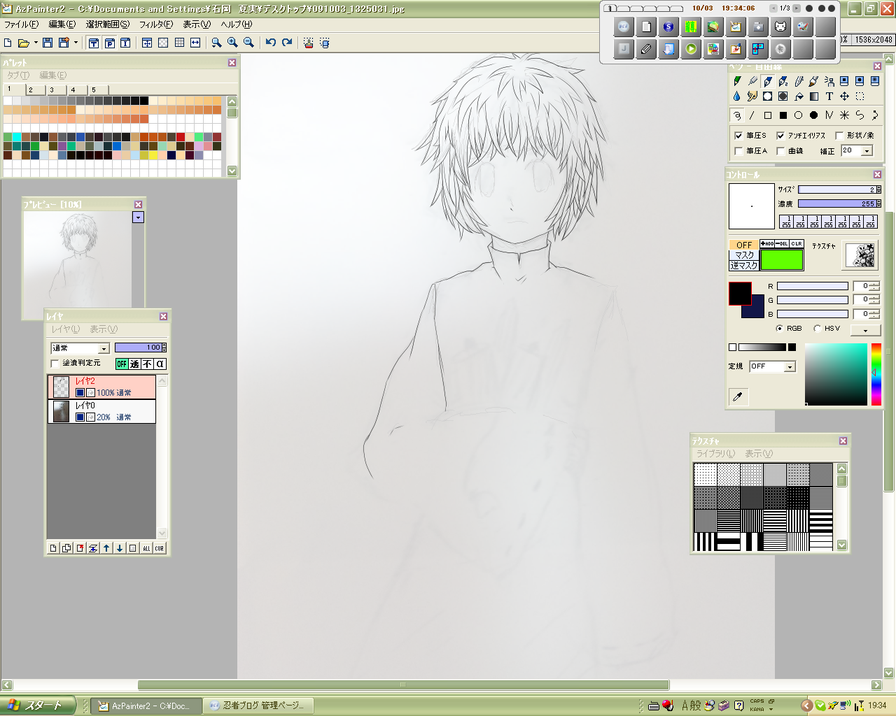Viewport: 896px width, 716px height.
Task: Select the dashed rectangle selection tool
Action: [860, 97]
